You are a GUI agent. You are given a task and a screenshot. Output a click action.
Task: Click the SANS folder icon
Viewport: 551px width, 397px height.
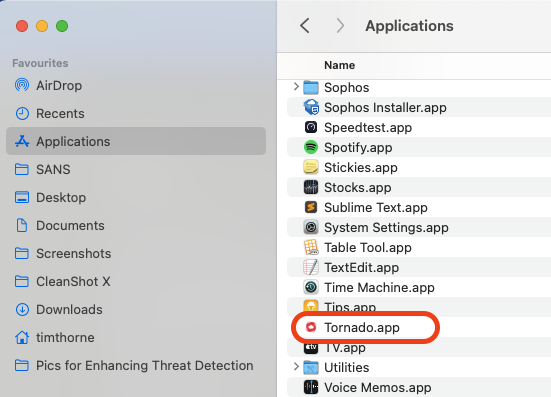click(22, 169)
